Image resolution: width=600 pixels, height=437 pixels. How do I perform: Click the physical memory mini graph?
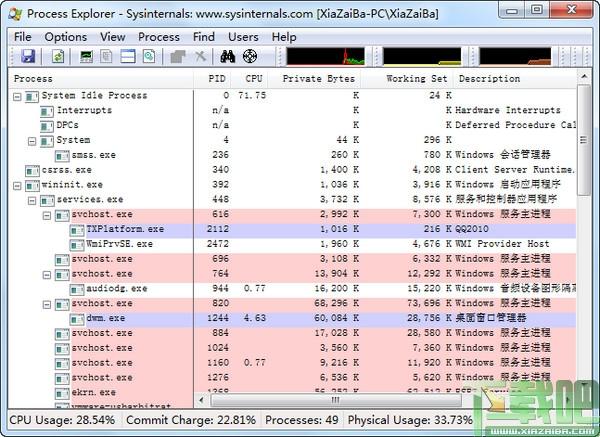[x=515, y=56]
